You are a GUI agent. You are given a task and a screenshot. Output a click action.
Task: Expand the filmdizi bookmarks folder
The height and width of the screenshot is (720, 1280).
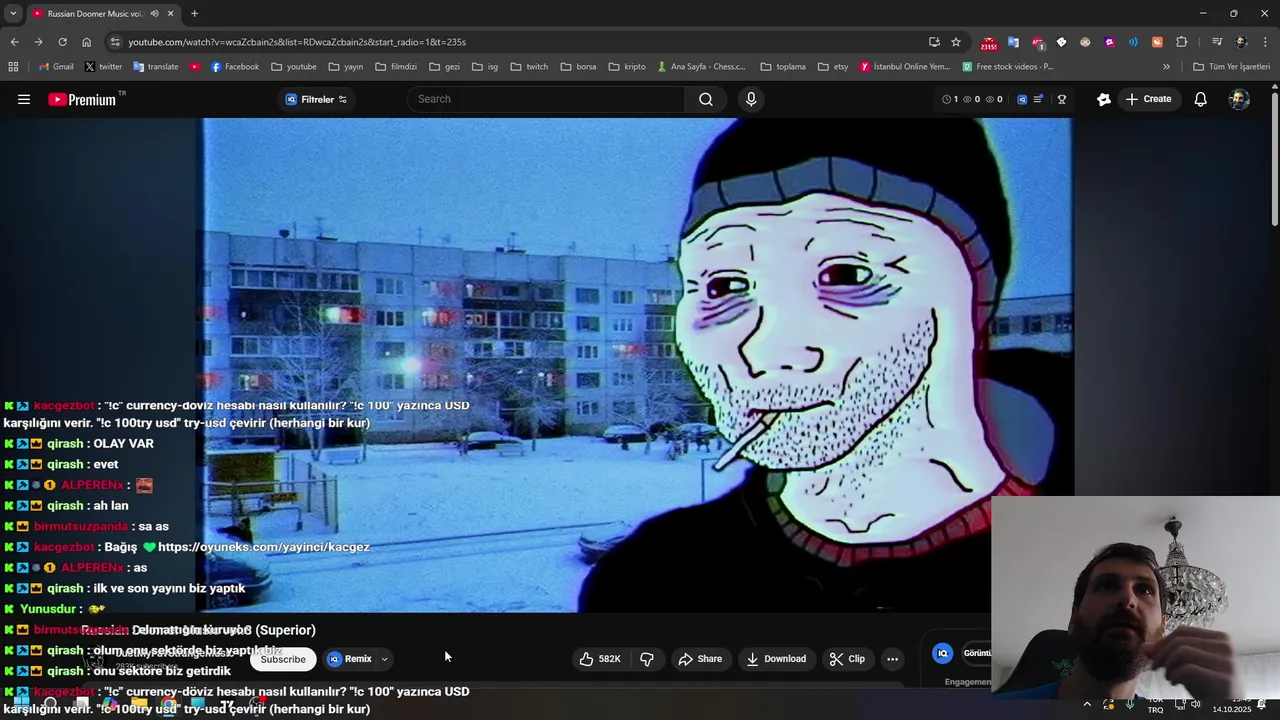tap(396, 67)
